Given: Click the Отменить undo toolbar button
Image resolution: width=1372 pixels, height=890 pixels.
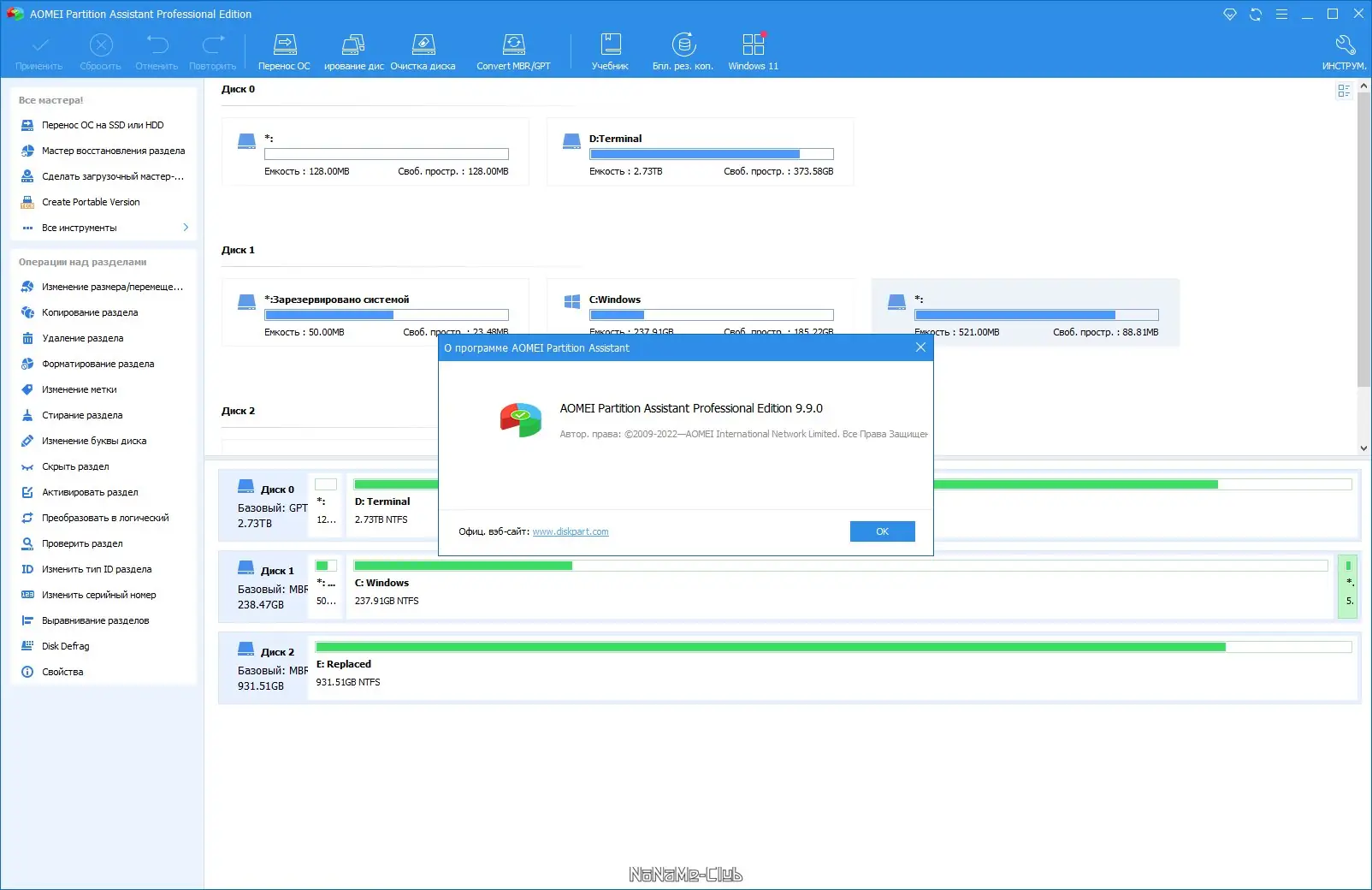Looking at the screenshot, I should [157, 51].
